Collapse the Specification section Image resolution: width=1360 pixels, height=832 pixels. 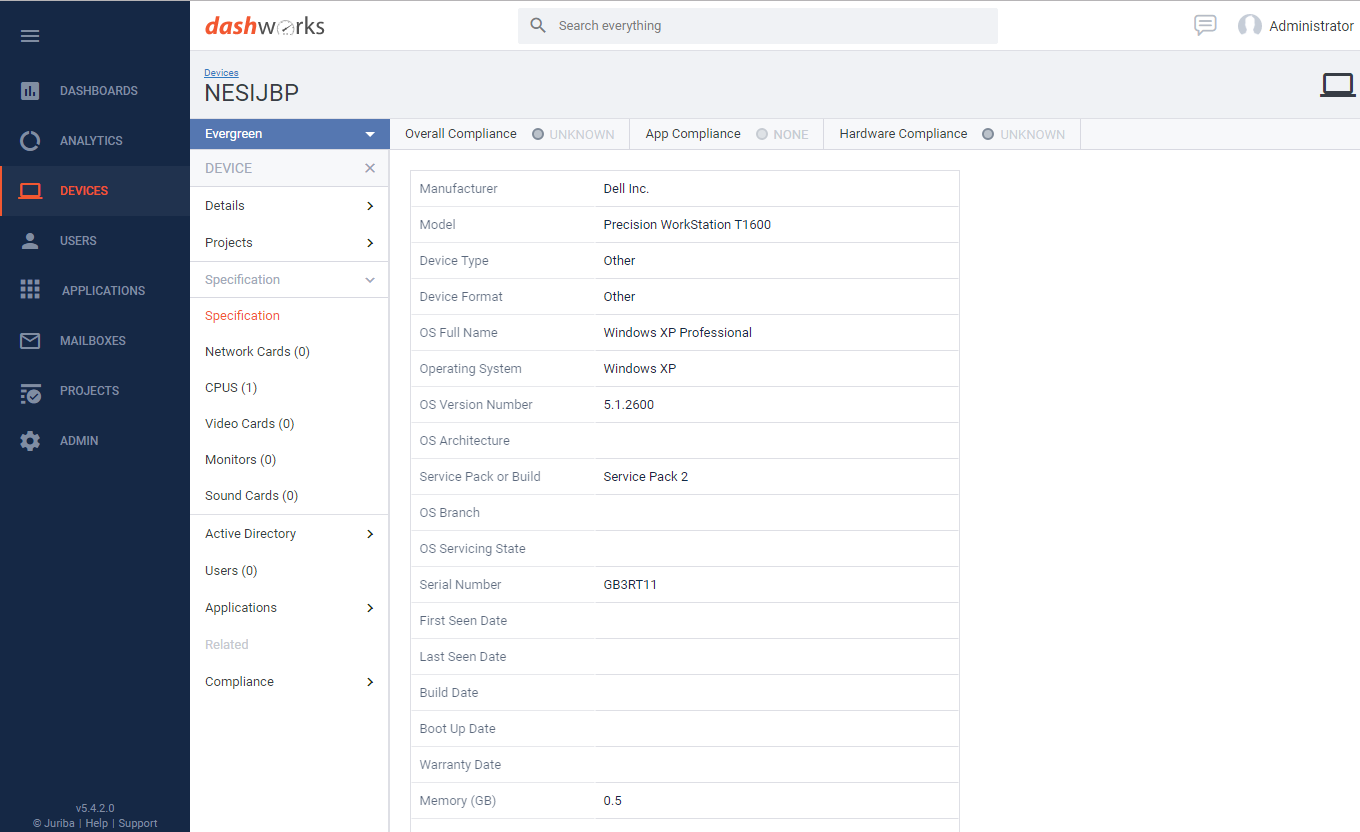point(289,279)
